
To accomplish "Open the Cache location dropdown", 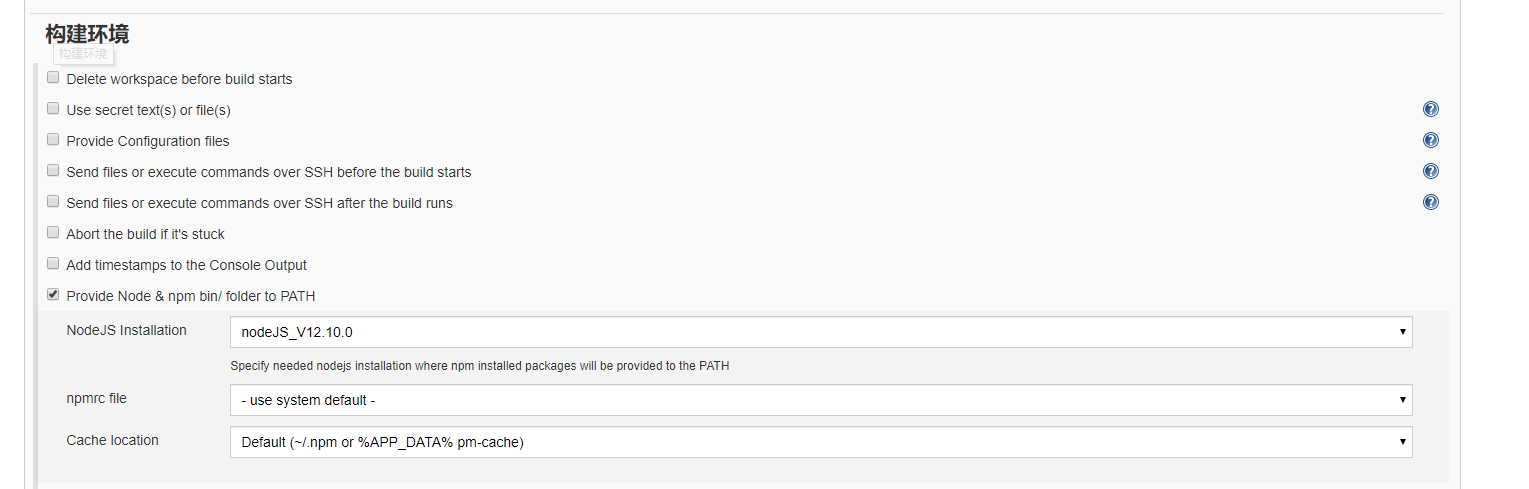I will (820, 442).
